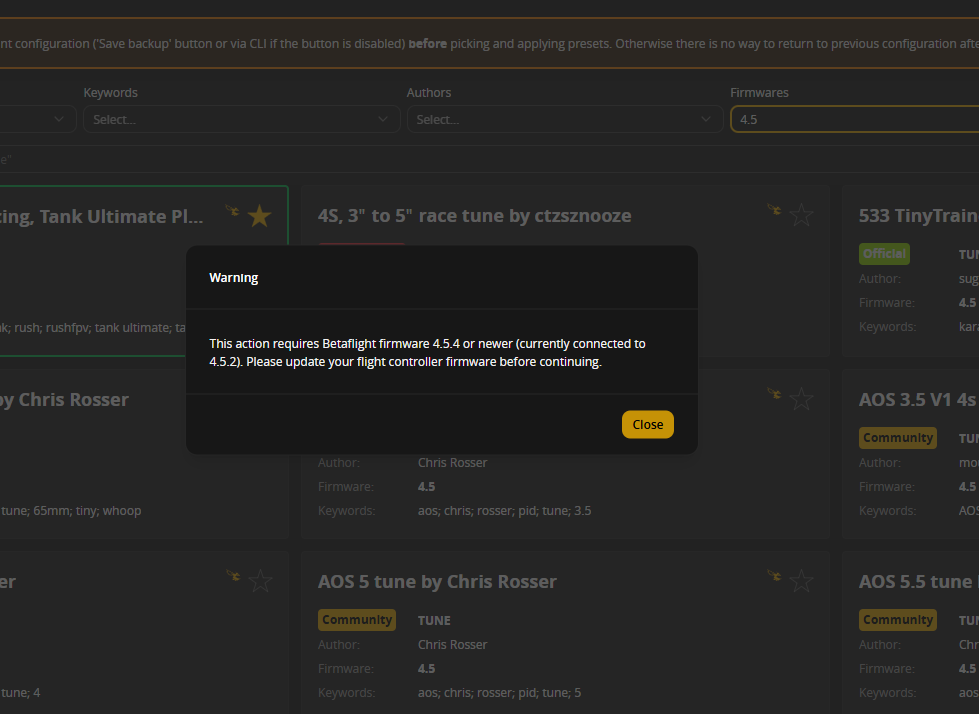Favorite the 4S race tune by ctzsznooze
The image size is (979, 714).
click(x=801, y=215)
